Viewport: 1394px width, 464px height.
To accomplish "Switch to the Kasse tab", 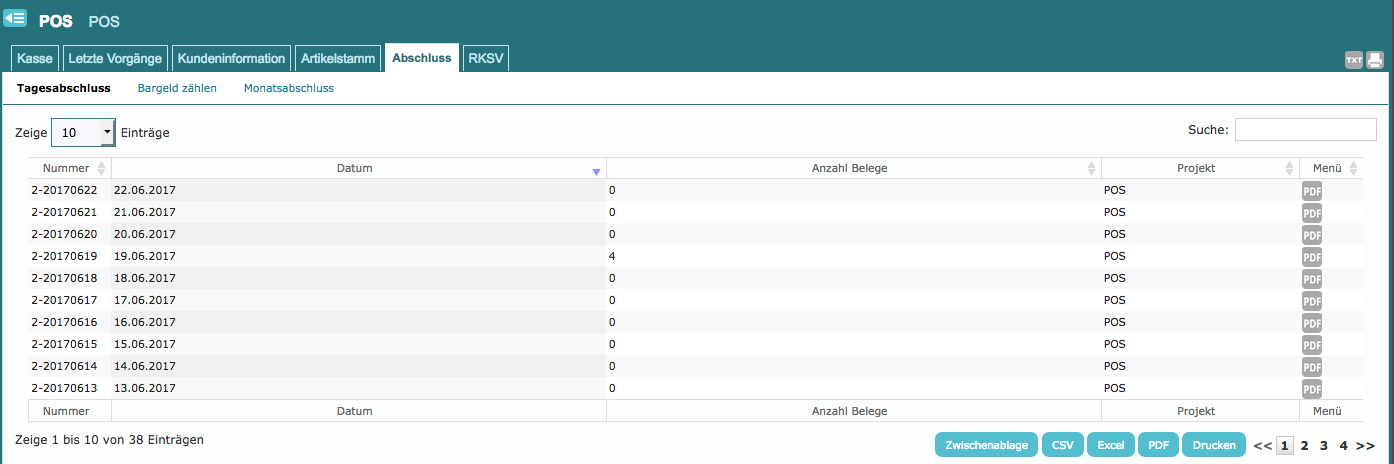I will coord(35,59).
